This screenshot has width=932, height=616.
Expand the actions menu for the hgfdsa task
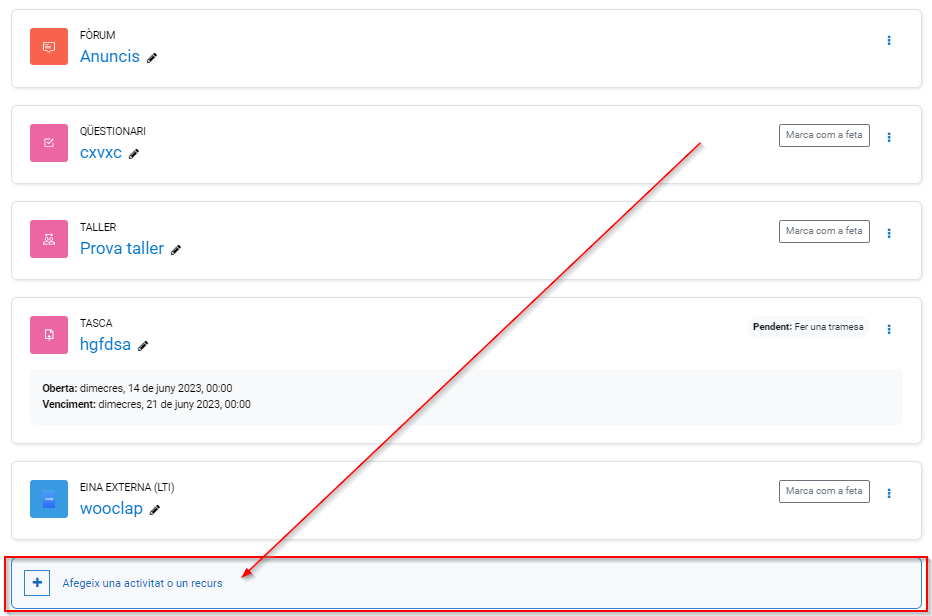tap(889, 329)
